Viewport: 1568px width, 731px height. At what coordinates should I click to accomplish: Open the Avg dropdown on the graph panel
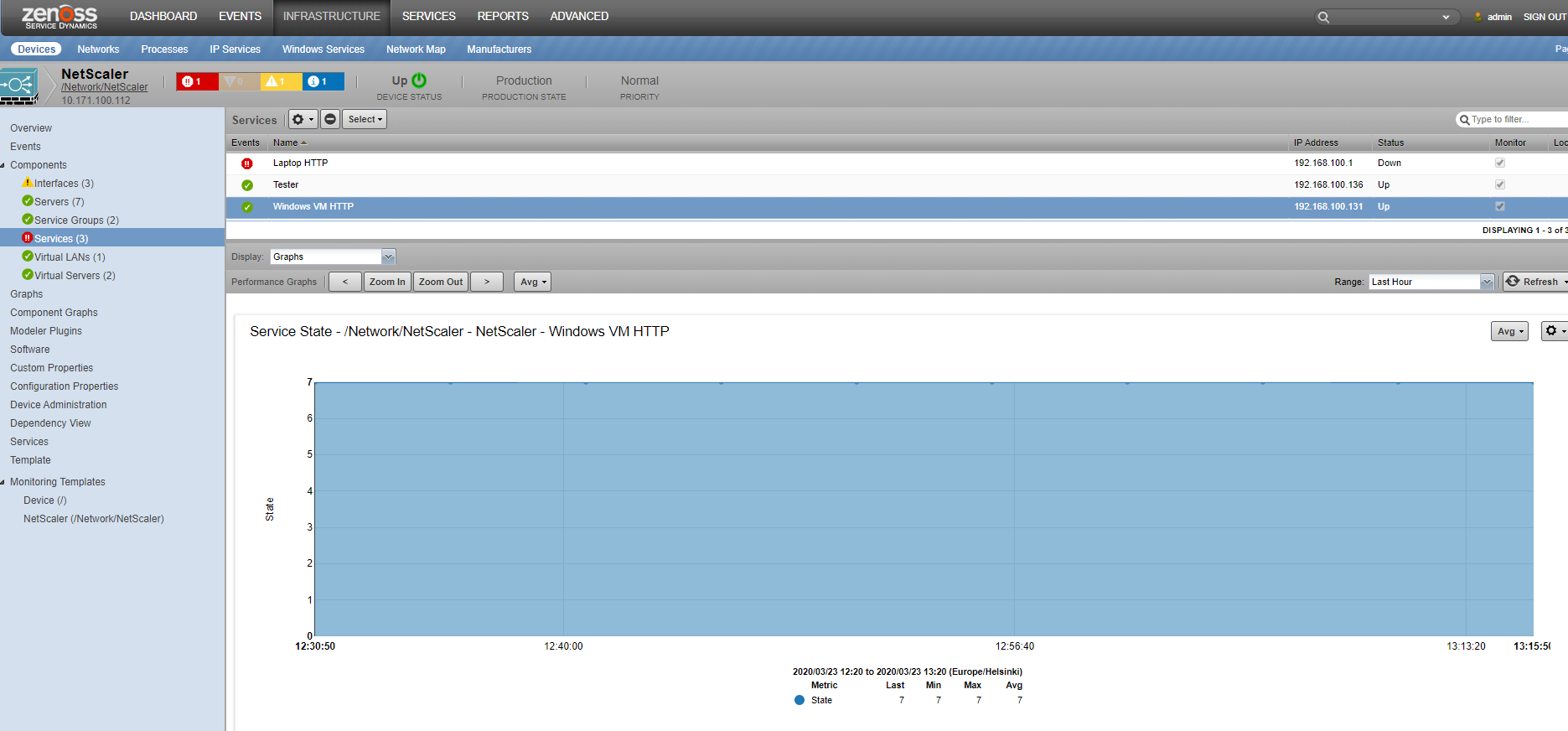click(x=1509, y=331)
